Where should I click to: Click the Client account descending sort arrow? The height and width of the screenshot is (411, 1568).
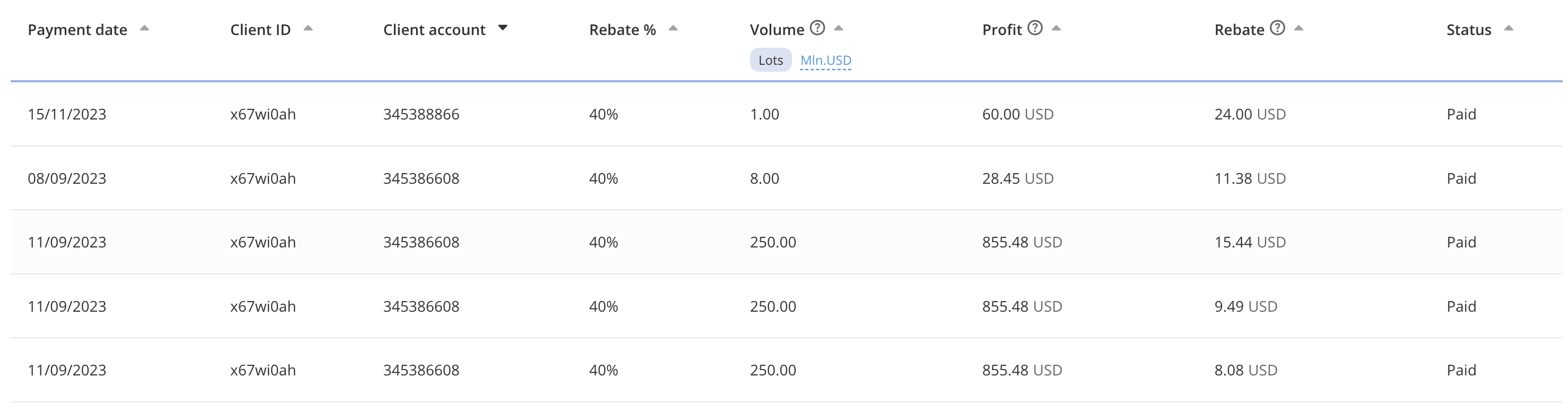pos(503,28)
